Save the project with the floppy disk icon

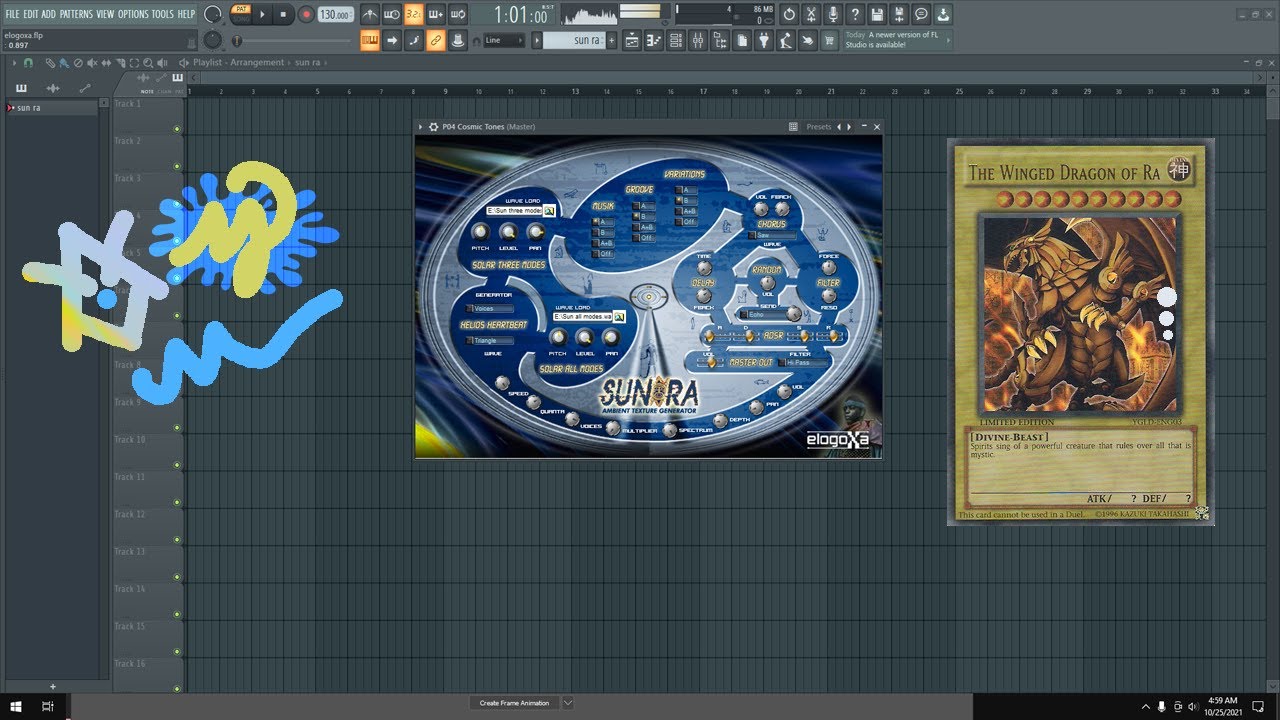coord(877,15)
